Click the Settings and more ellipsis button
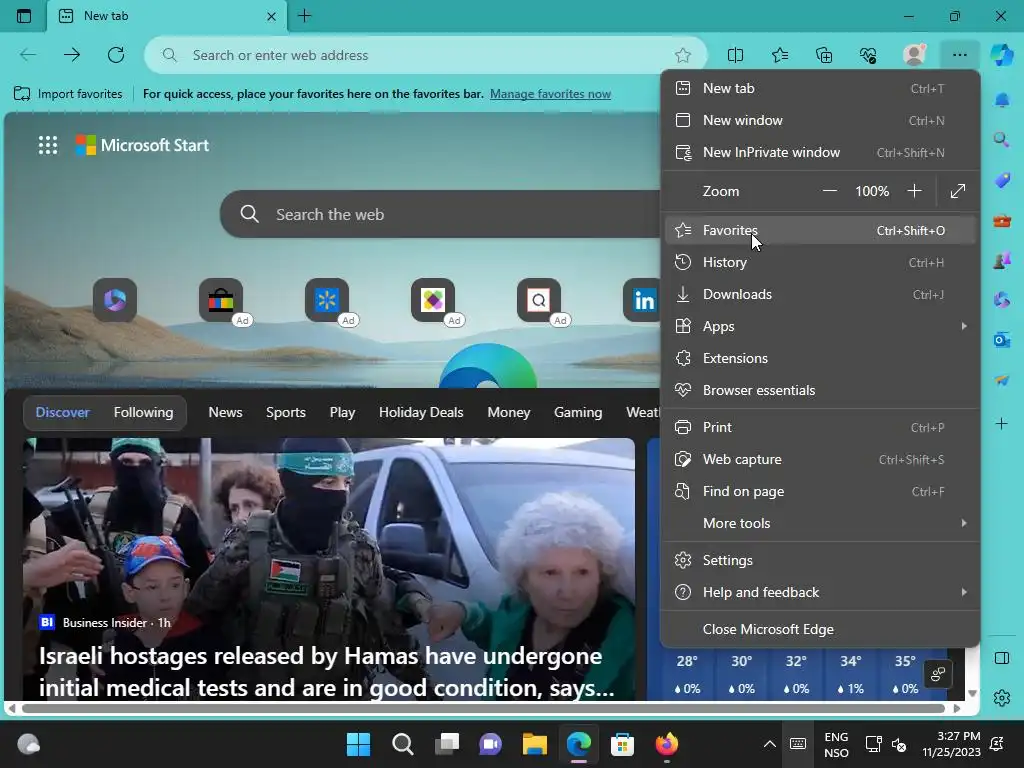This screenshot has height=768, width=1024. point(959,55)
